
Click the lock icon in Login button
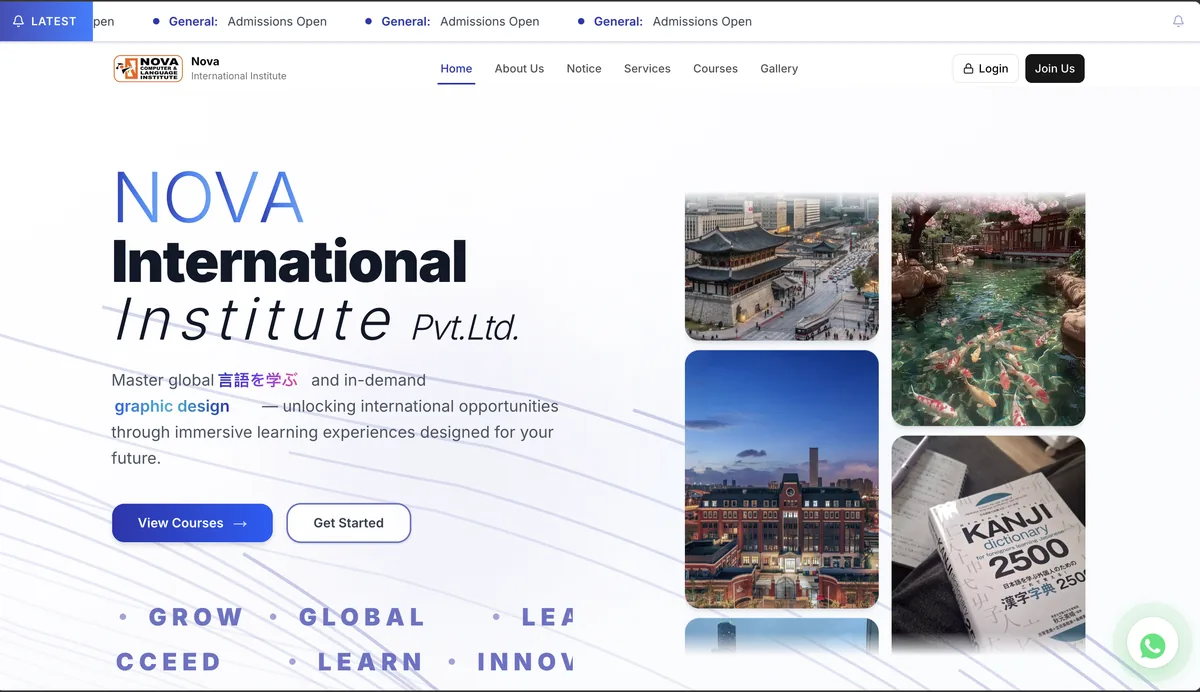click(968, 69)
